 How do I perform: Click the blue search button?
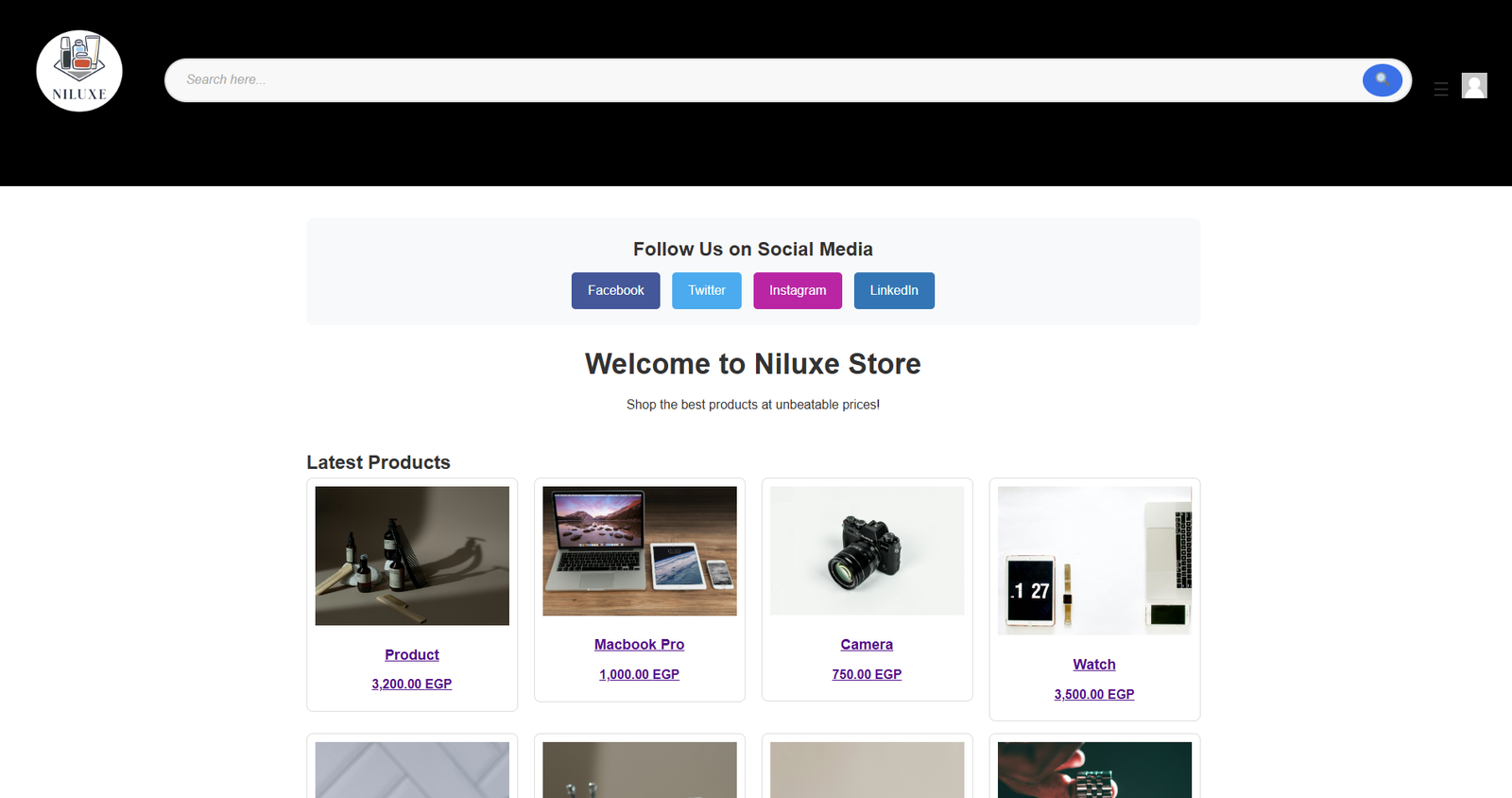coord(1382,80)
